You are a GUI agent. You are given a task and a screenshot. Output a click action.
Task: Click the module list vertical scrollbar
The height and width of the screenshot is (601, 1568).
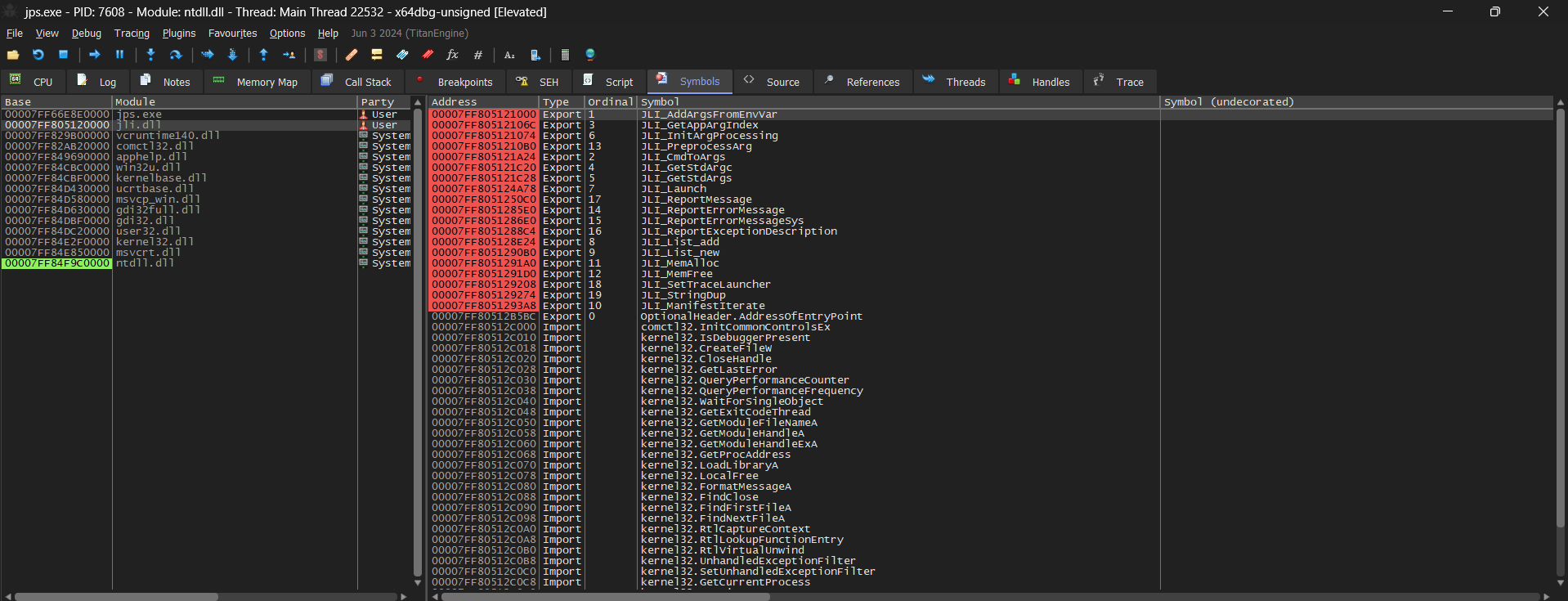418,342
